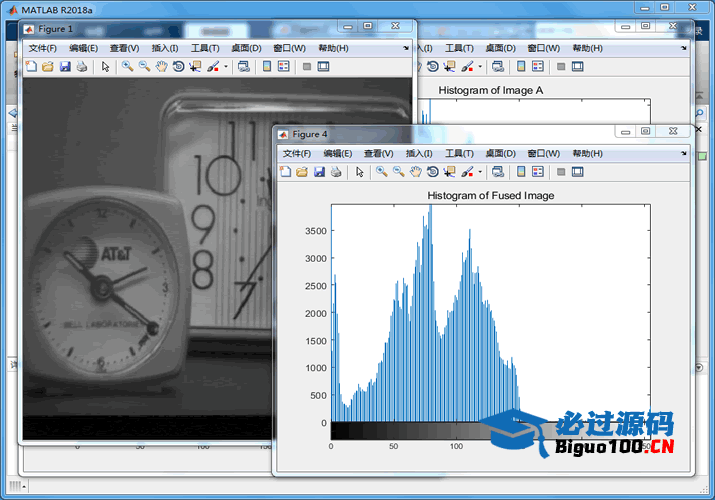This screenshot has width=715, height=500.
Task: Open 工具(T) menu in Figure 4
Action: tap(459, 154)
